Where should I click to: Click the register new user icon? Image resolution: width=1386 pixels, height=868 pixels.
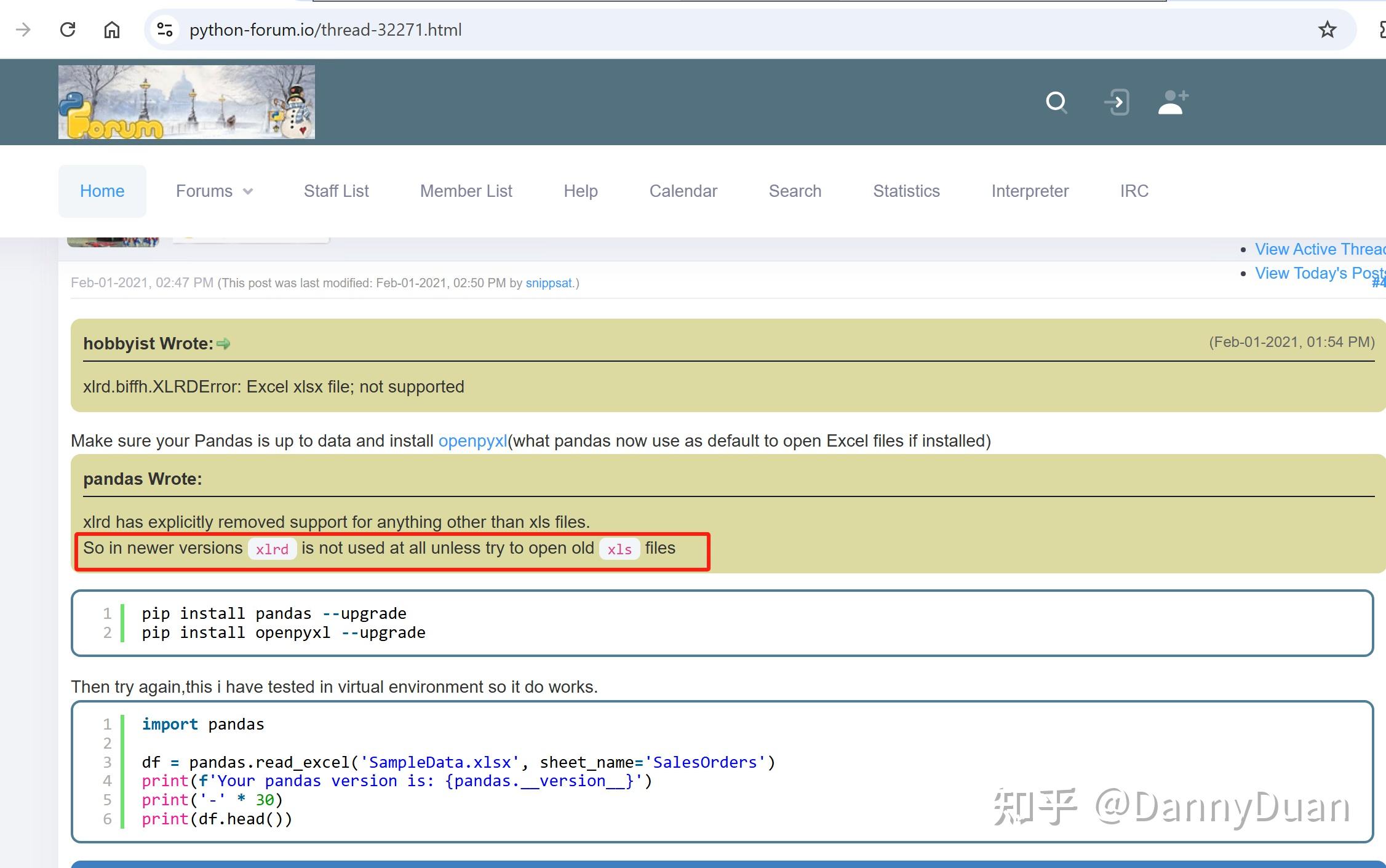tap(1173, 102)
